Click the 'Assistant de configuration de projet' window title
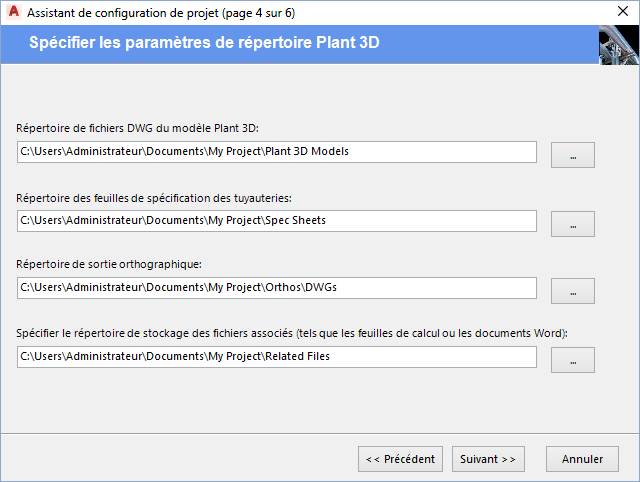Image resolution: width=640 pixels, height=482 pixels. [x=160, y=13]
